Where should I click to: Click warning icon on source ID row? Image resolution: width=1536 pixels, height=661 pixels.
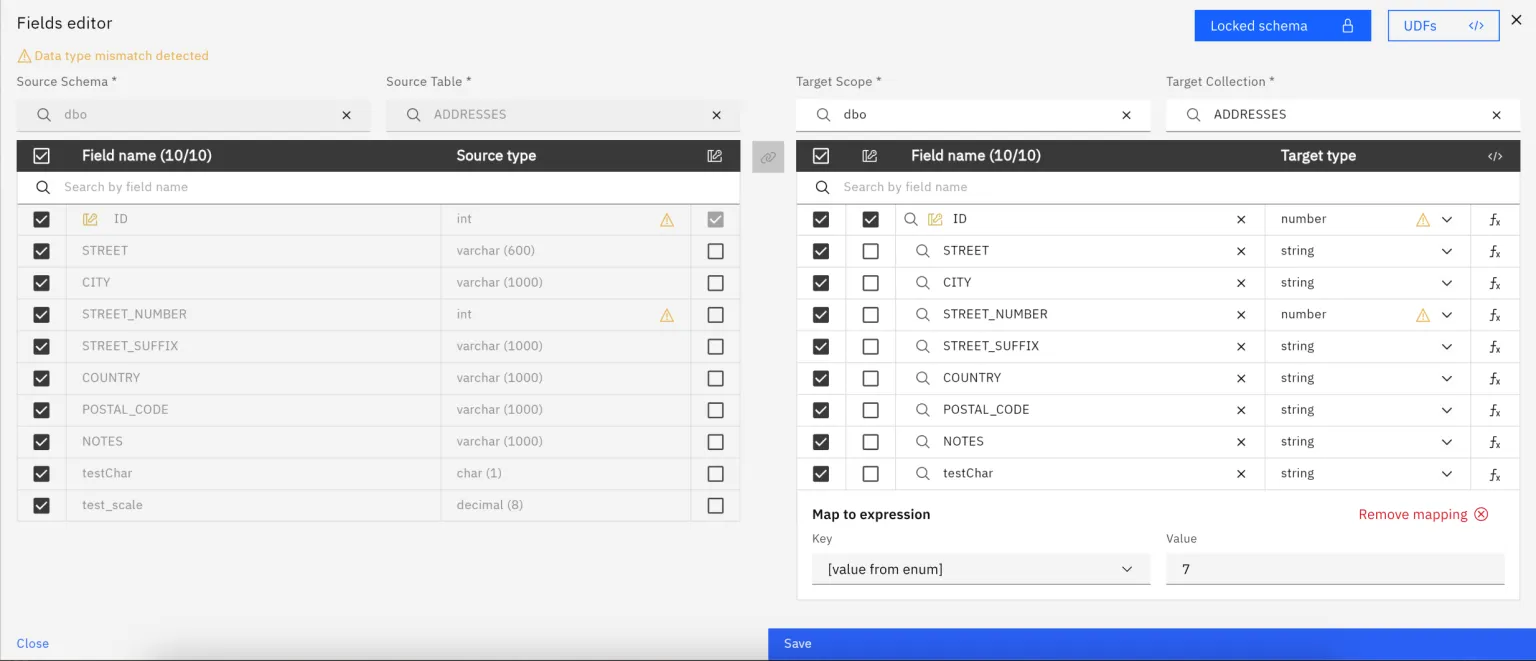[x=667, y=220]
